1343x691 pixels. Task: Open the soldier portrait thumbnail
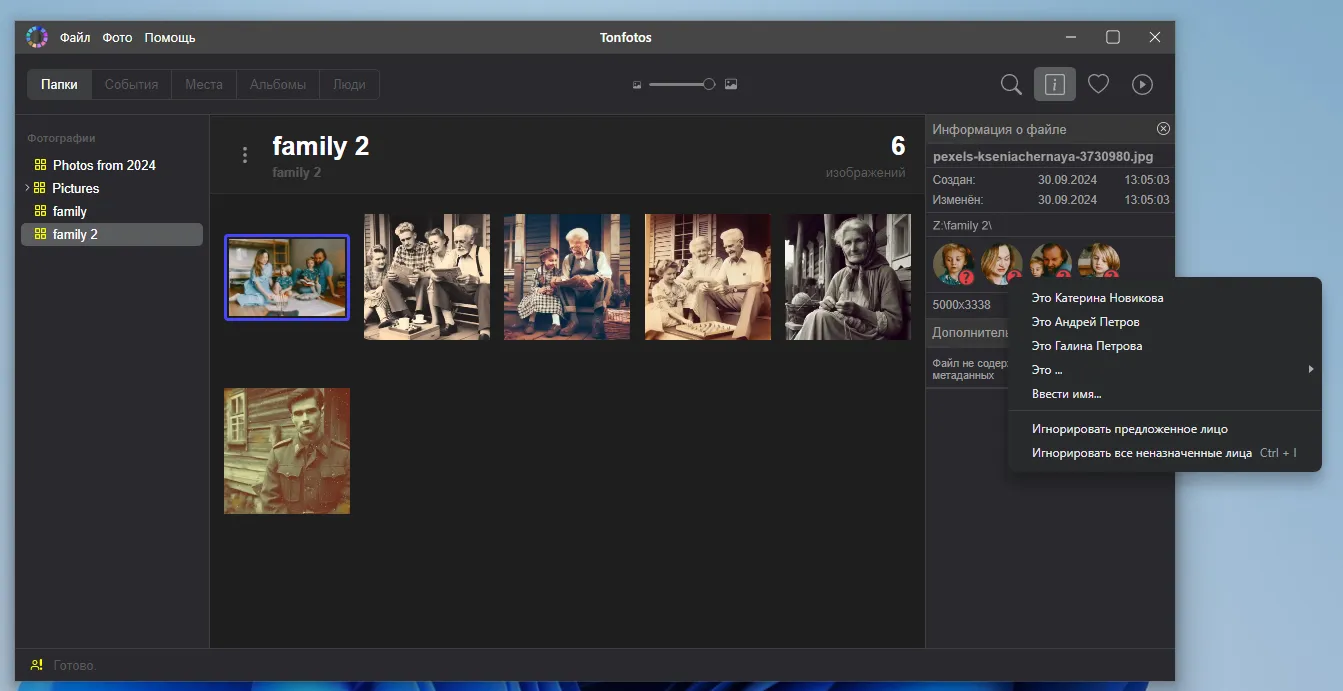(x=287, y=451)
